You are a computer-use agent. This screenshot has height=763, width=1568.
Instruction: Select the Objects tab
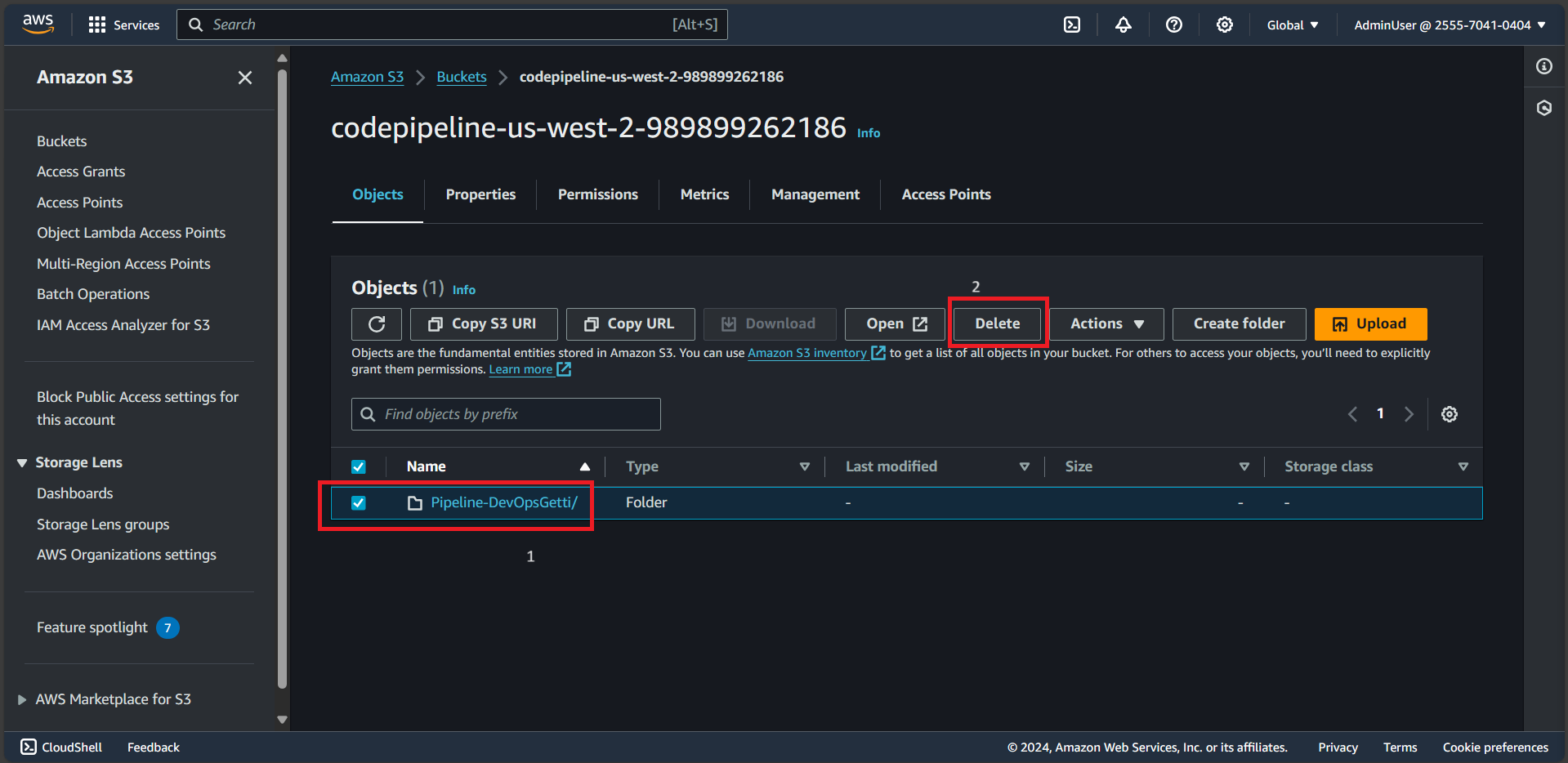pyautogui.click(x=377, y=194)
